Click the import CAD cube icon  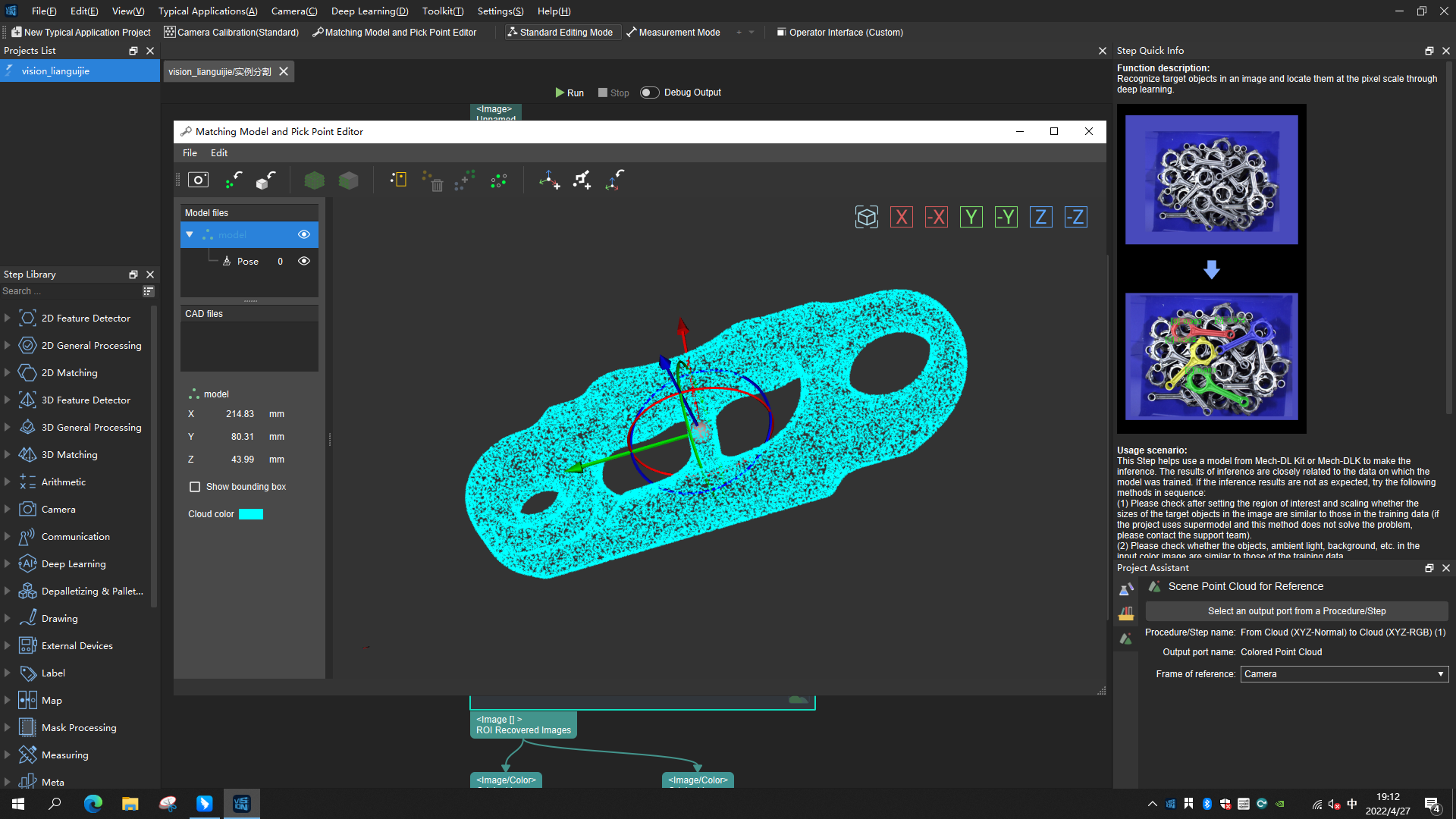tap(266, 180)
